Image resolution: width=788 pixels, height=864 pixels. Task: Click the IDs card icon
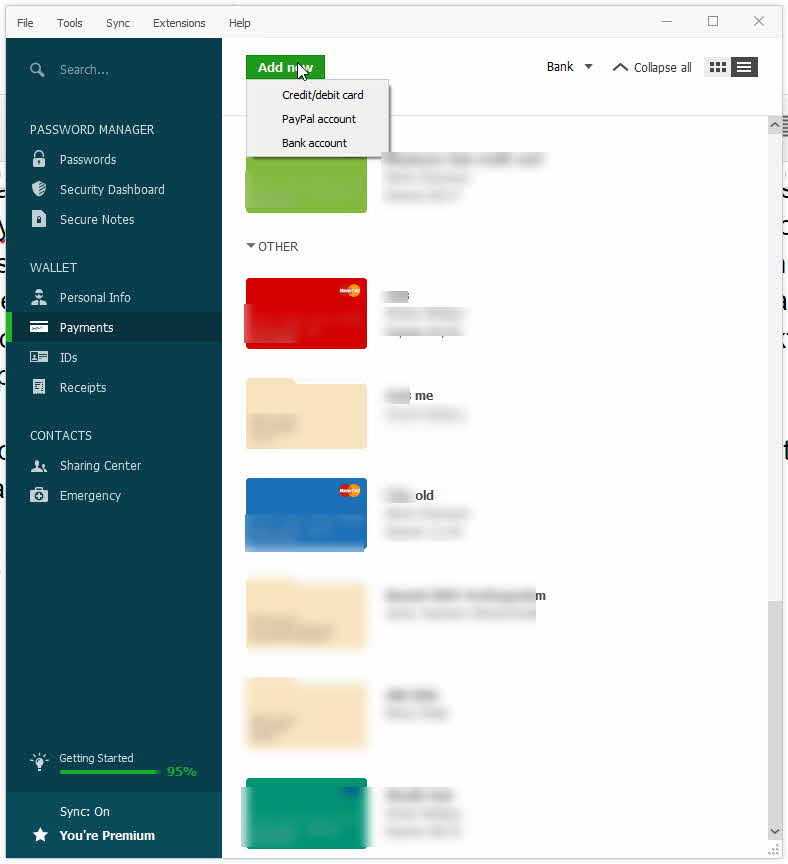(x=39, y=357)
